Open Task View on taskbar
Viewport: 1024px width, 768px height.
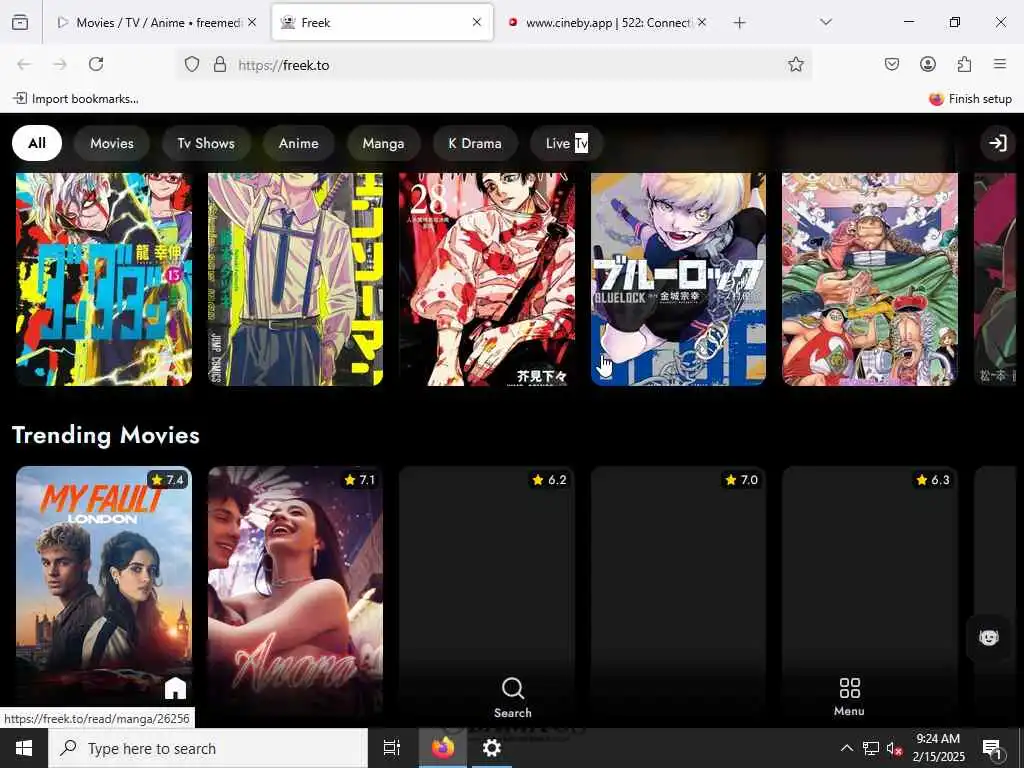point(392,748)
